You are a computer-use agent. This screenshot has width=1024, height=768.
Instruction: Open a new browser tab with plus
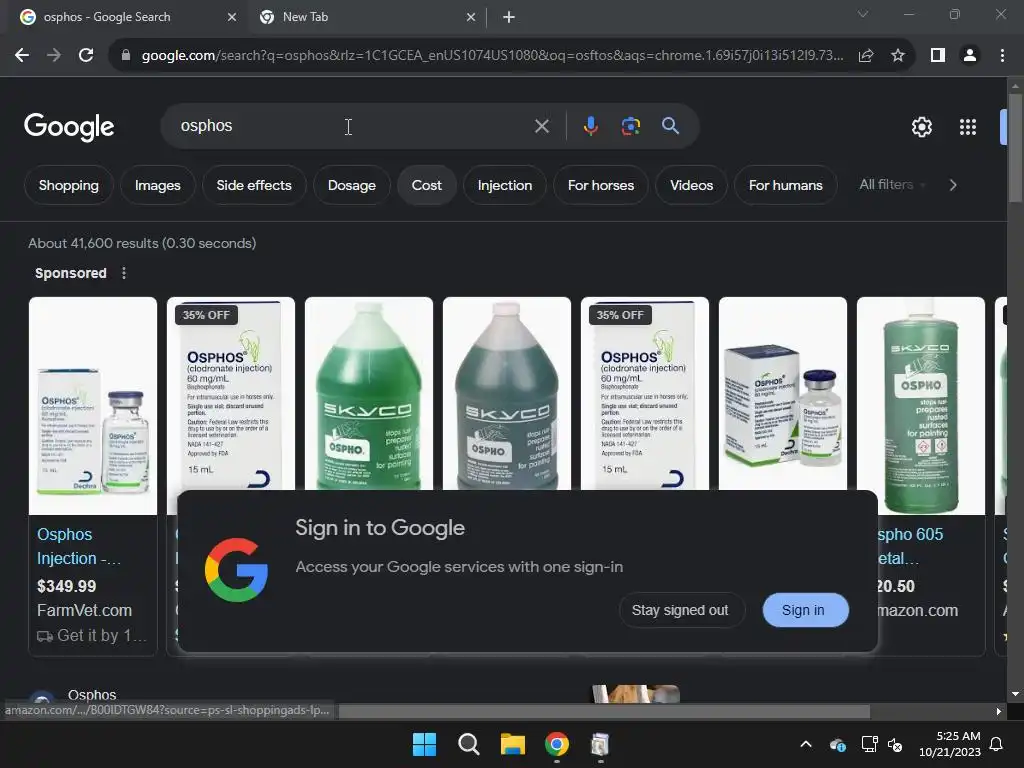509,17
